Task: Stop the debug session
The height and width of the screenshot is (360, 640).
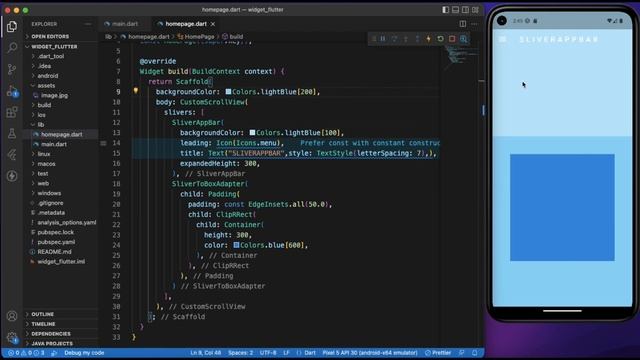Action: [452, 39]
